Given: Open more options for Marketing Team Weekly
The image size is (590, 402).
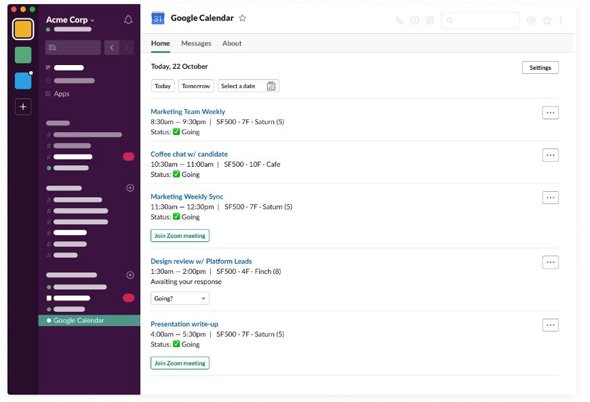Looking at the screenshot, I should [x=550, y=113].
